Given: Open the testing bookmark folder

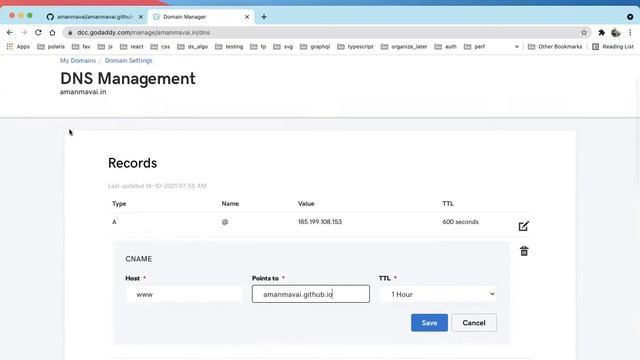Looking at the screenshot, I should point(229,47).
